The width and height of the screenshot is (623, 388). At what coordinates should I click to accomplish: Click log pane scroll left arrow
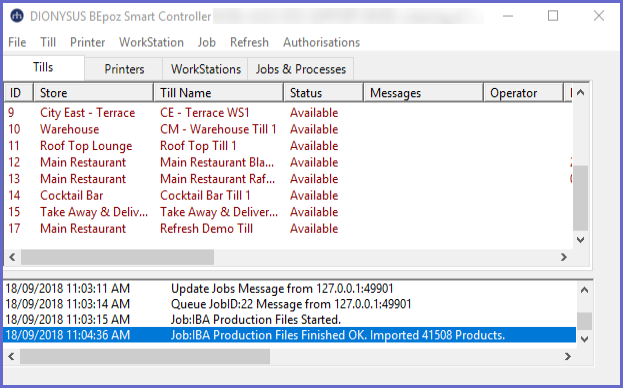click(11, 357)
